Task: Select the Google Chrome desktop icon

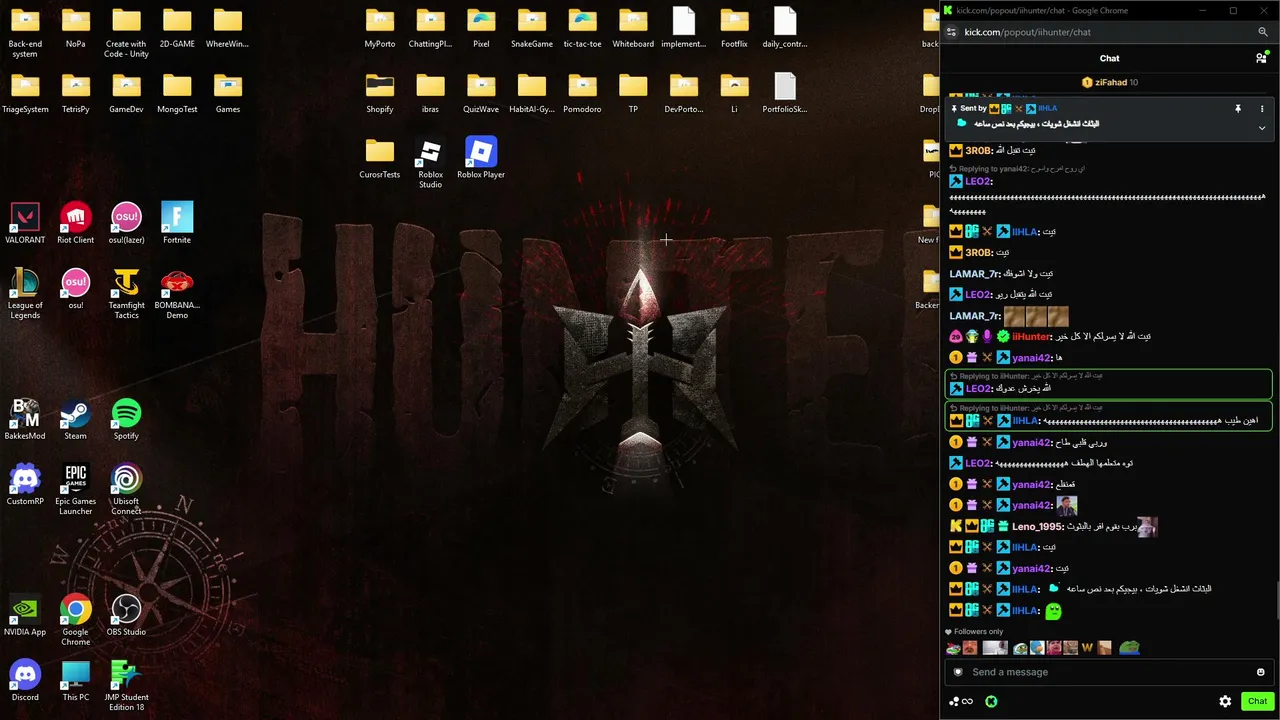Action: click(x=76, y=620)
